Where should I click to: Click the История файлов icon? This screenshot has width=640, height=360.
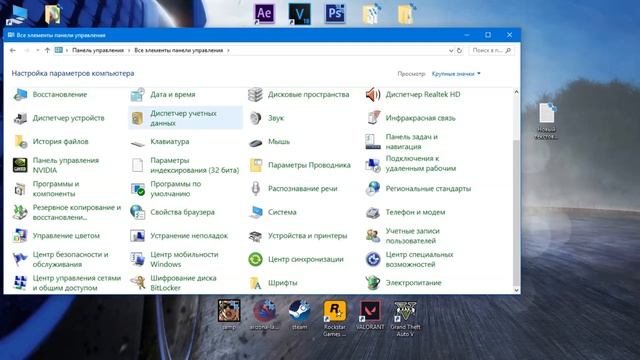point(20,142)
